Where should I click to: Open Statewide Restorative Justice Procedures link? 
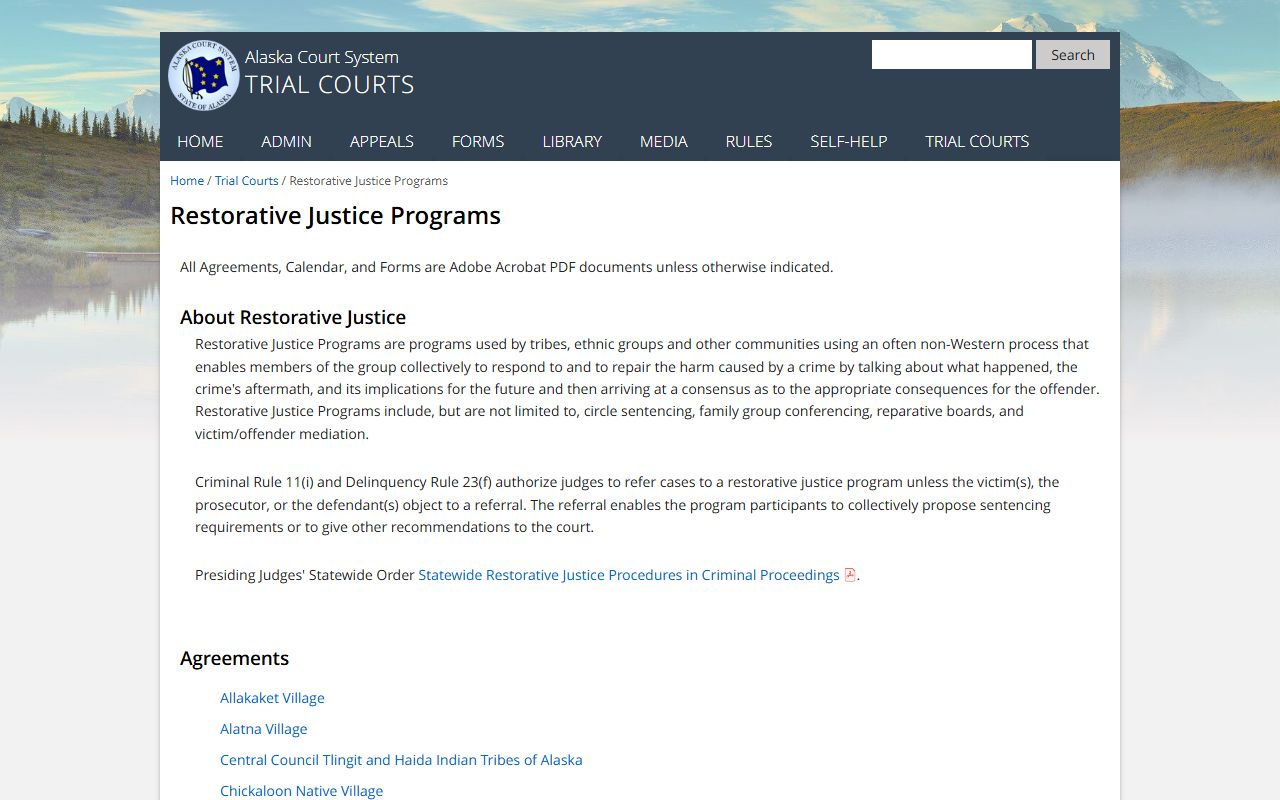(629, 575)
